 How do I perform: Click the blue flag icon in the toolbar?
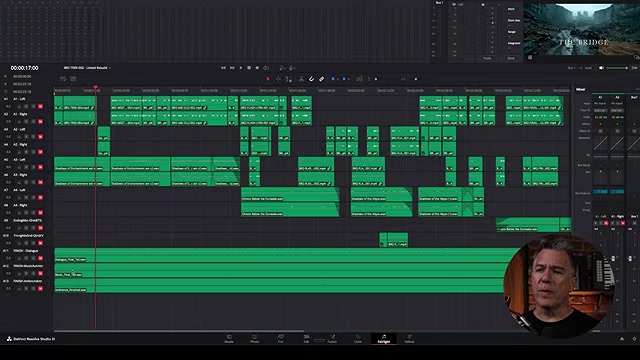333,79
